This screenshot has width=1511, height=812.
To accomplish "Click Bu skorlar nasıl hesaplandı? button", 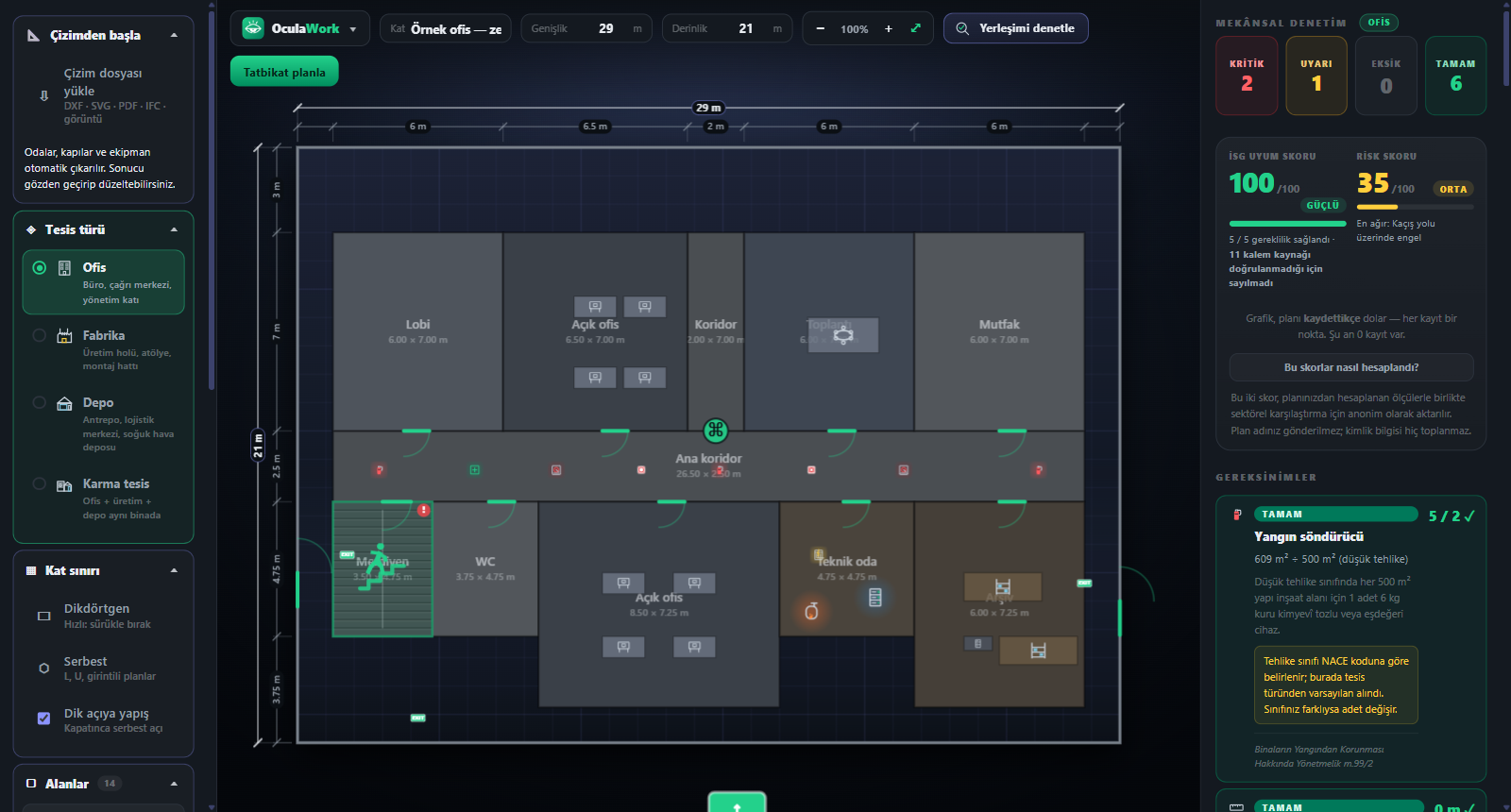I will coord(1351,367).
